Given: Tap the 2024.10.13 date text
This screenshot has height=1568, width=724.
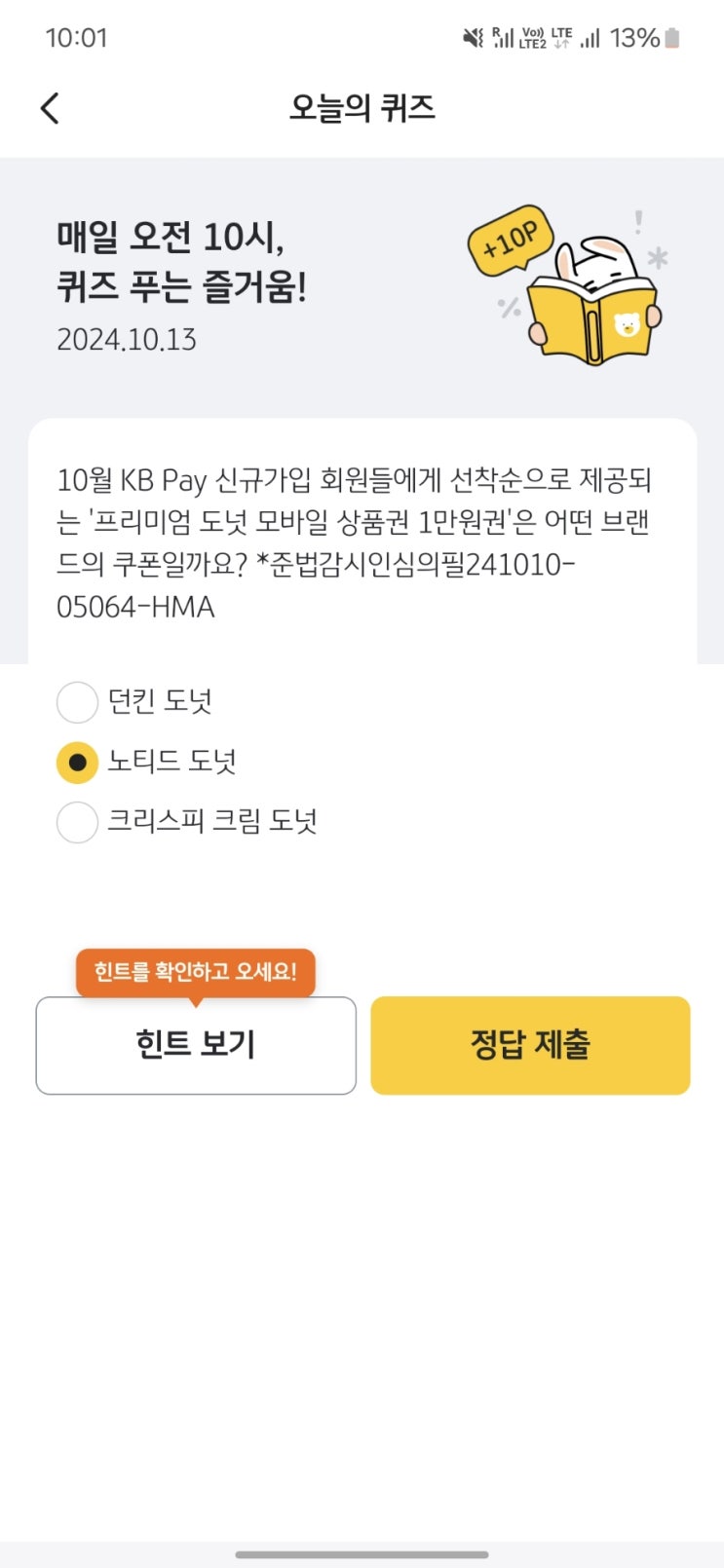Looking at the screenshot, I should point(127,340).
